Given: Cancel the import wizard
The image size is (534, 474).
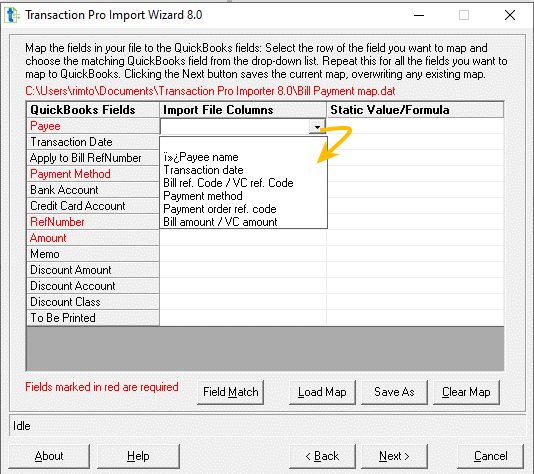Looking at the screenshot, I should click(x=490, y=456).
